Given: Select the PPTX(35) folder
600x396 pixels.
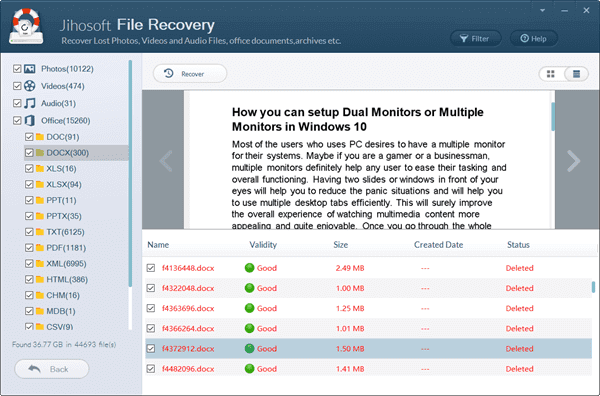Looking at the screenshot, I should click(64, 216).
